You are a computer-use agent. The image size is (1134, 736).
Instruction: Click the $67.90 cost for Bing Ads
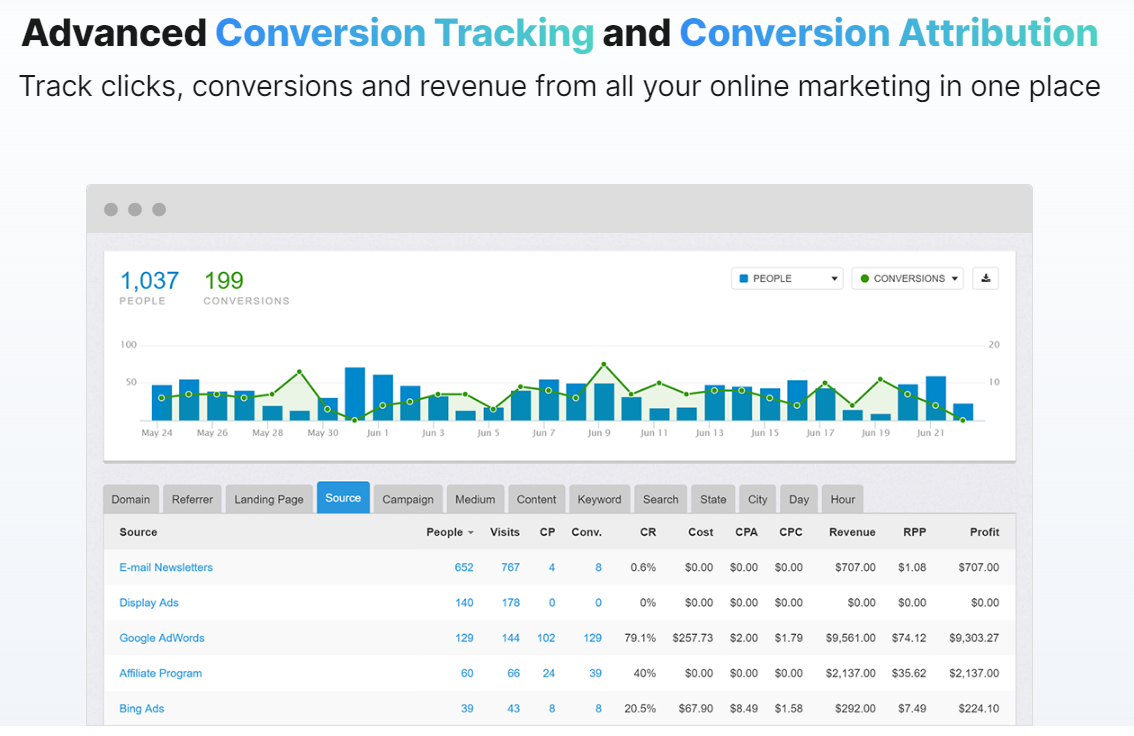click(x=696, y=709)
